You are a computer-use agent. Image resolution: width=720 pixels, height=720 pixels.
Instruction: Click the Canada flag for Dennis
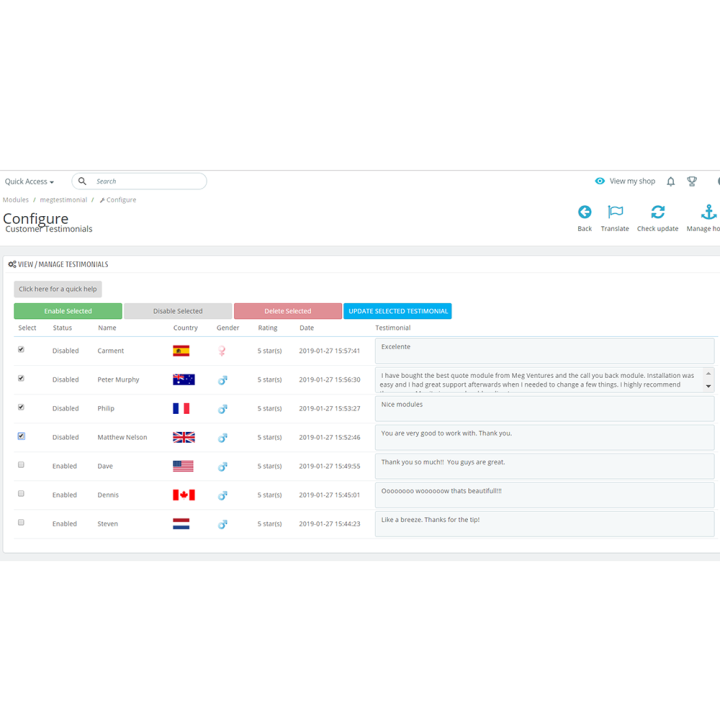184,495
